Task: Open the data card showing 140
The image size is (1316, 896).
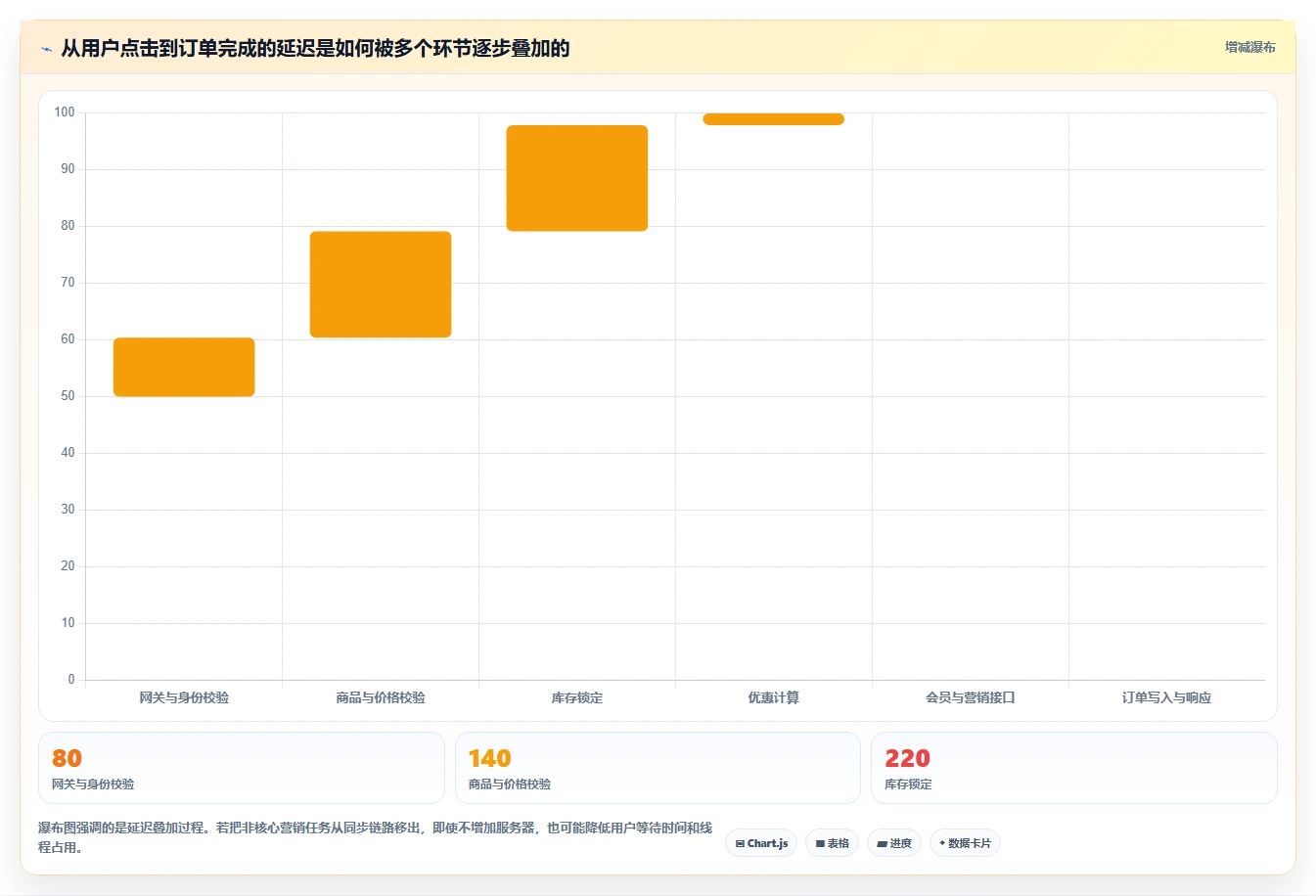Action: click(x=658, y=768)
